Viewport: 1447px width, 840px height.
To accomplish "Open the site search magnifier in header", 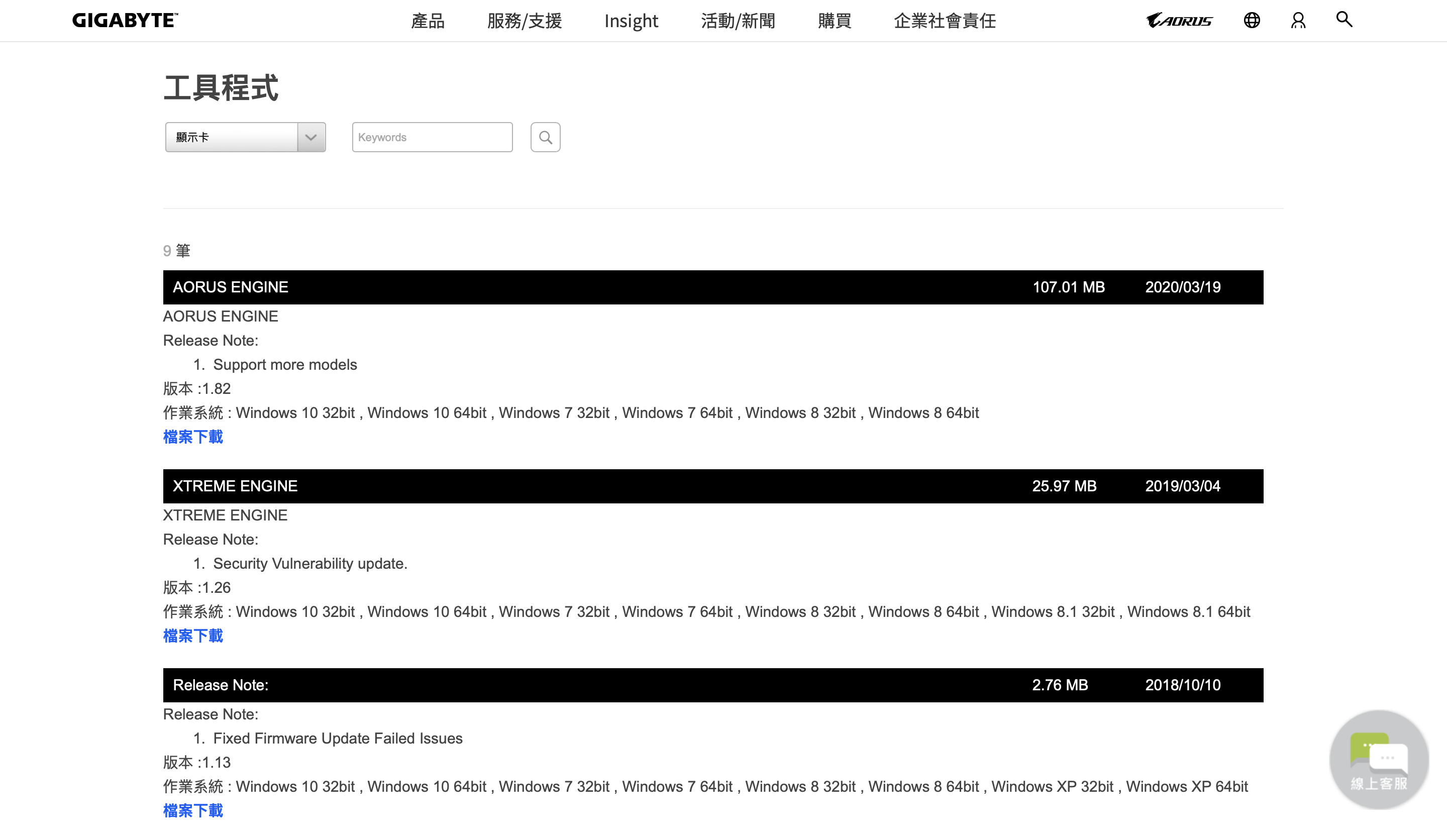I will tap(1344, 20).
